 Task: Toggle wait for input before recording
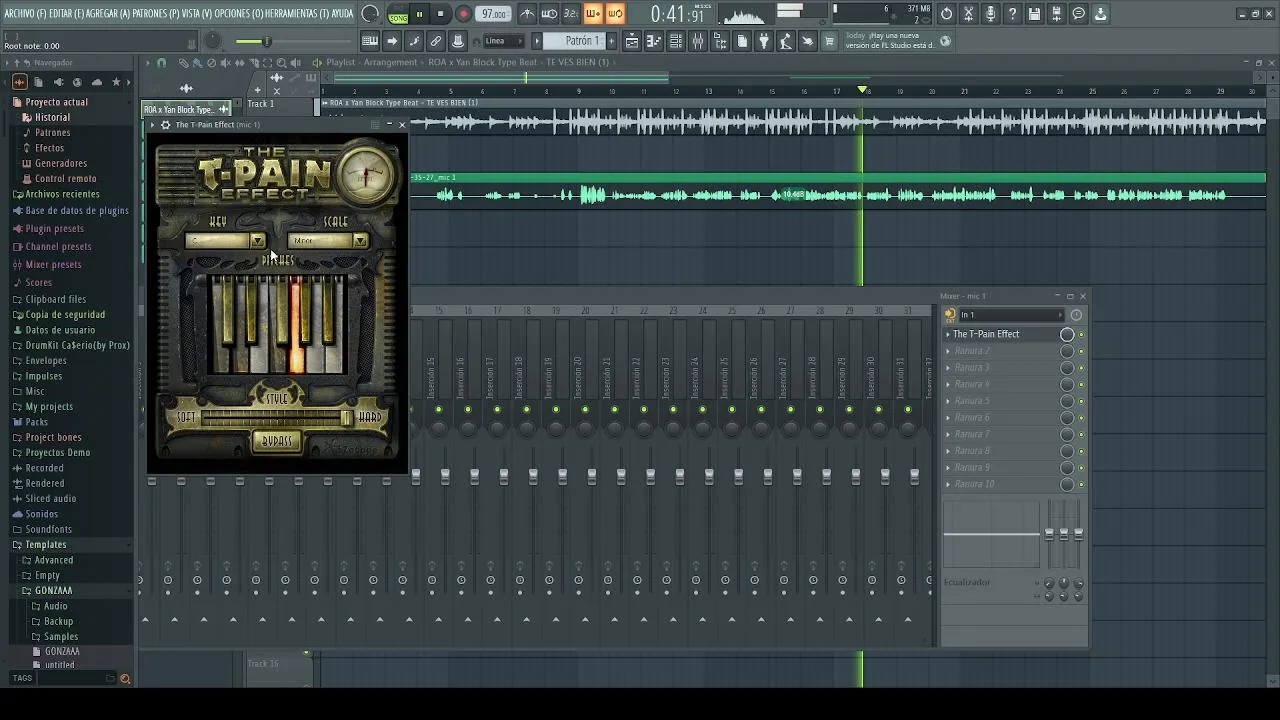[x=549, y=14]
